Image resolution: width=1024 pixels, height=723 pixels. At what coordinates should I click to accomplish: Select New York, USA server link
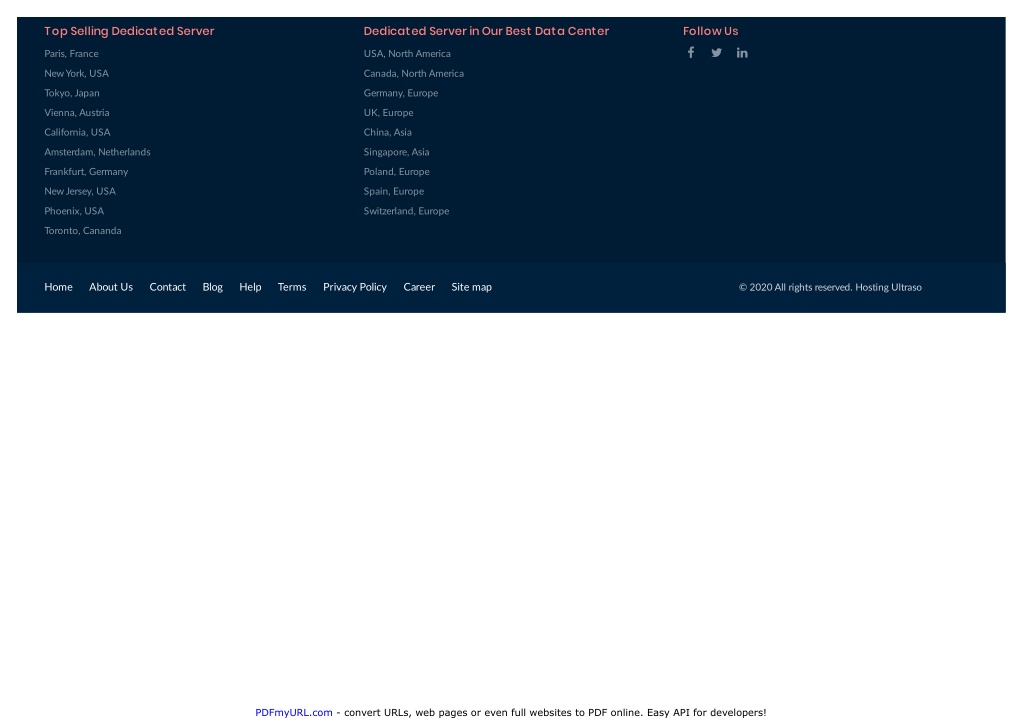point(76,73)
